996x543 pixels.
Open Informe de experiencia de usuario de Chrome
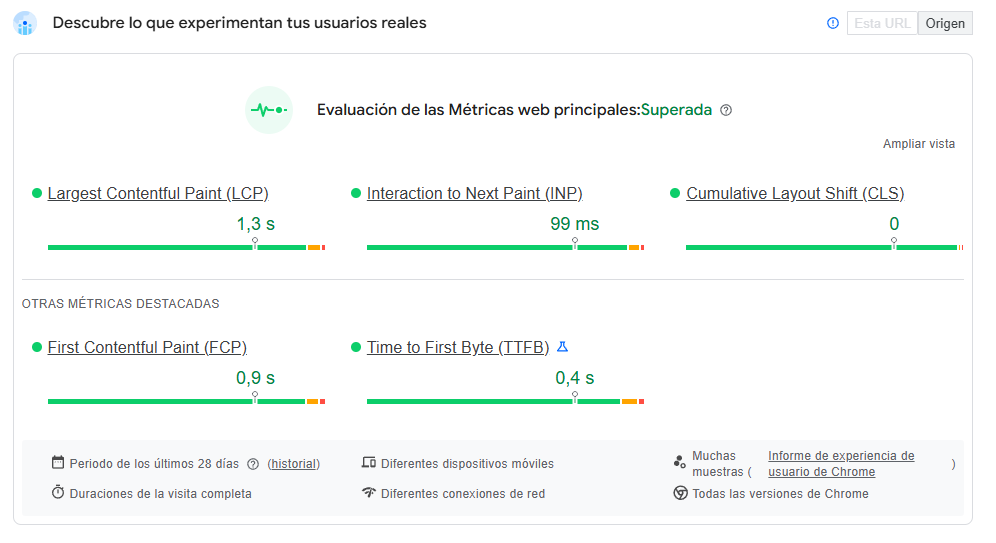coord(840,464)
